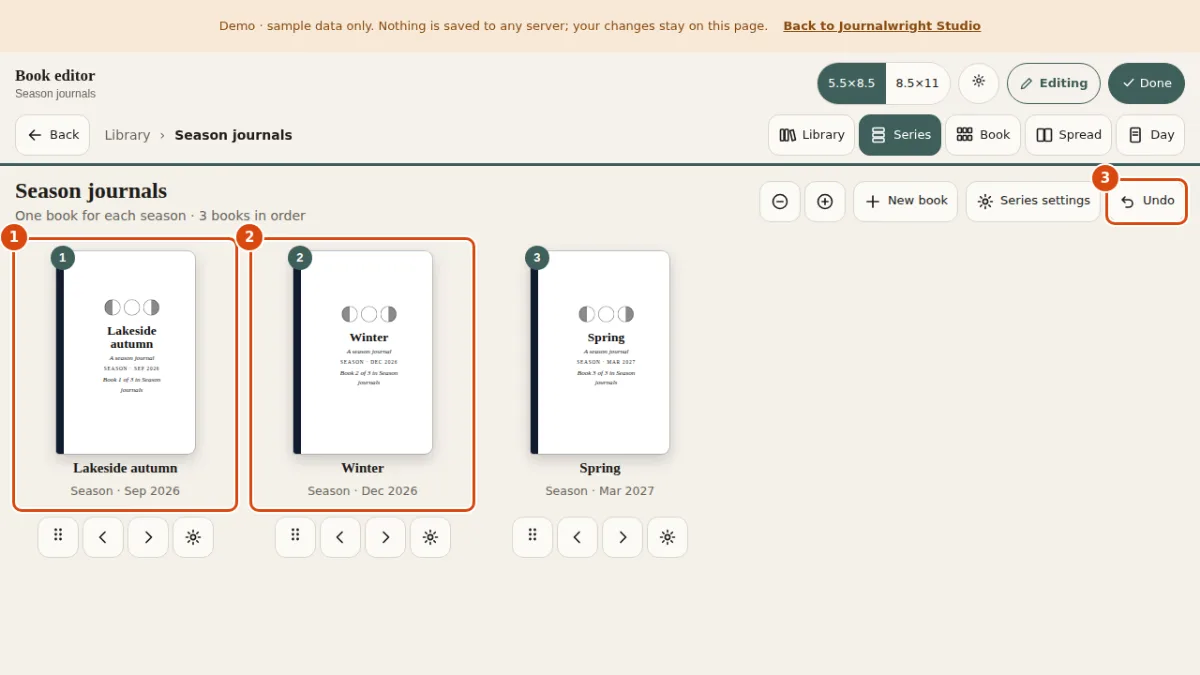The height and width of the screenshot is (675, 1200).
Task: Click the "Season · Sep 2026" caption
Action: (x=125, y=491)
